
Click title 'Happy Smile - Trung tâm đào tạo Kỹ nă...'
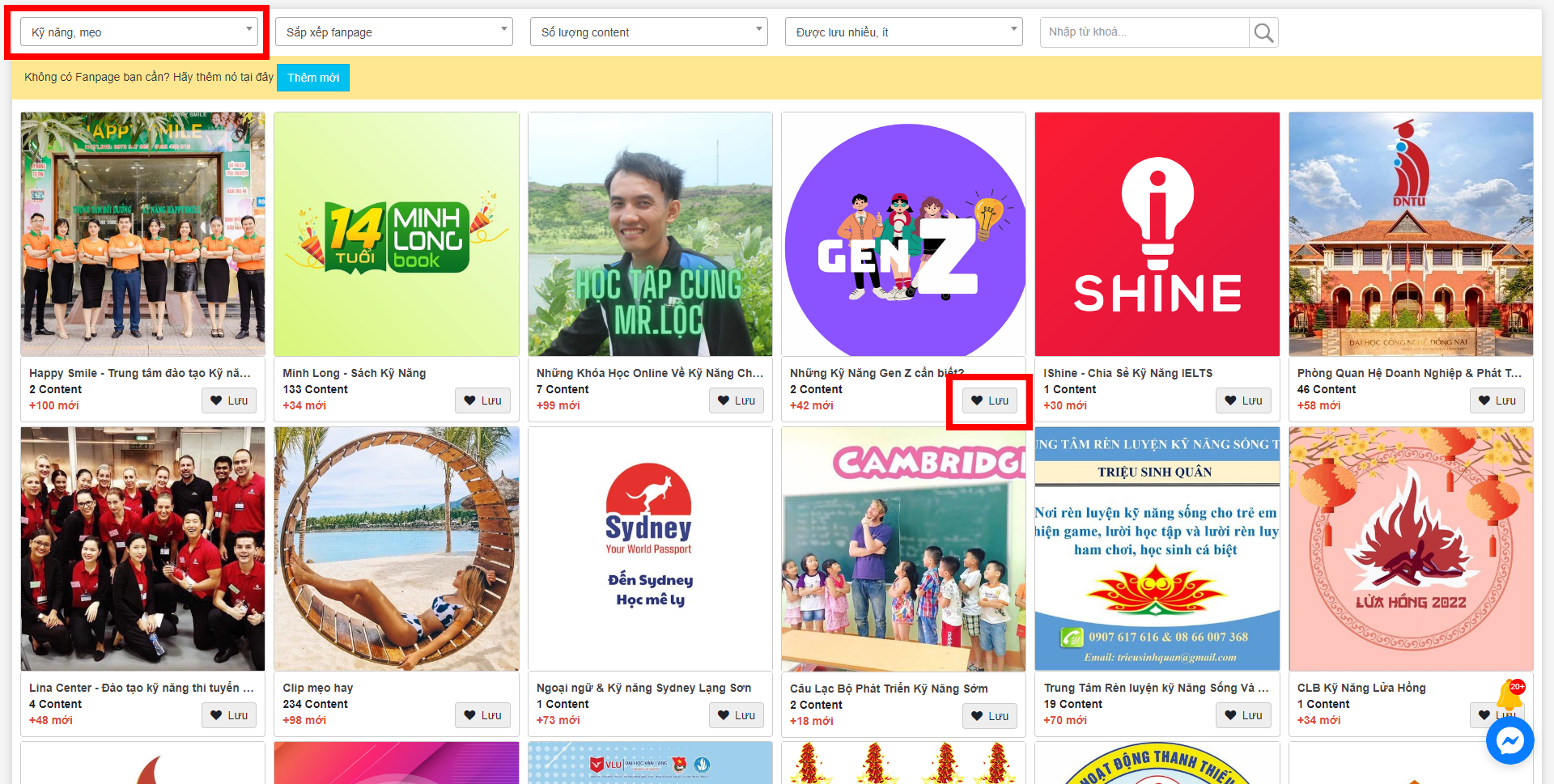[x=140, y=373]
